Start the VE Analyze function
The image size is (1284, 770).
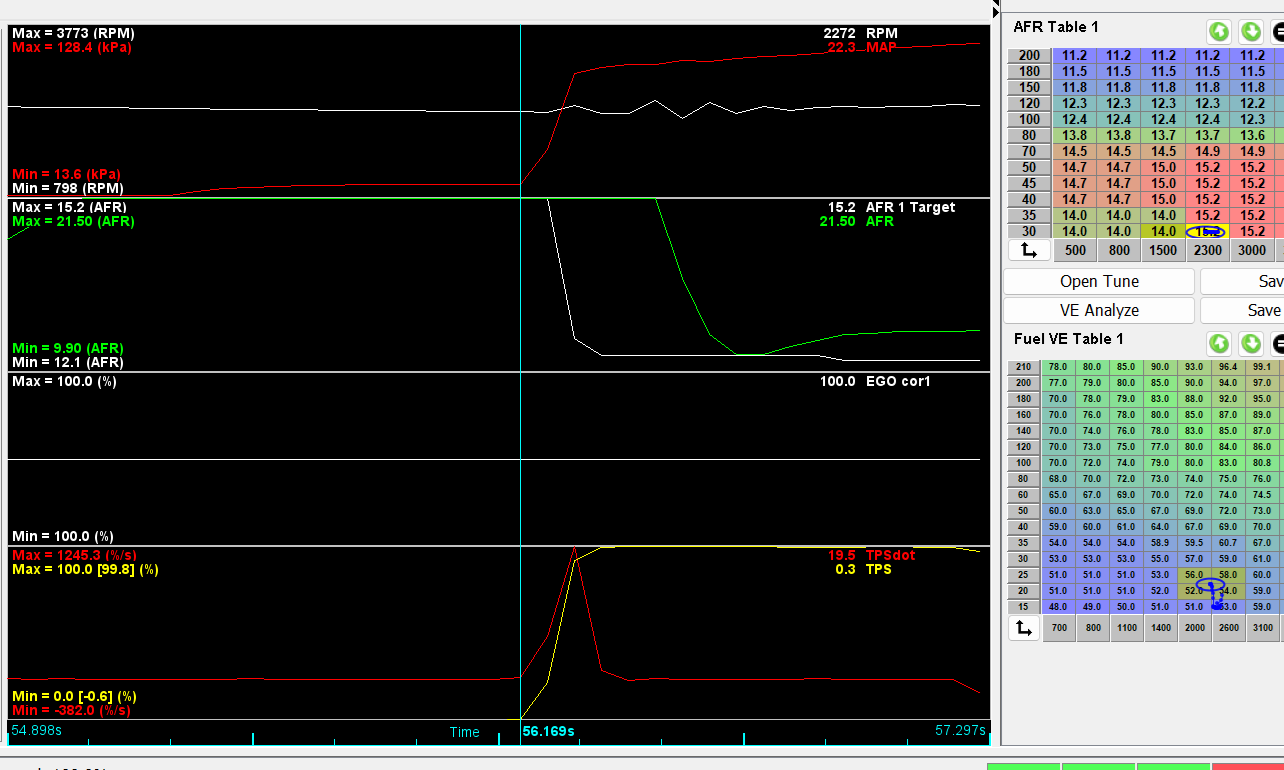tap(1099, 310)
